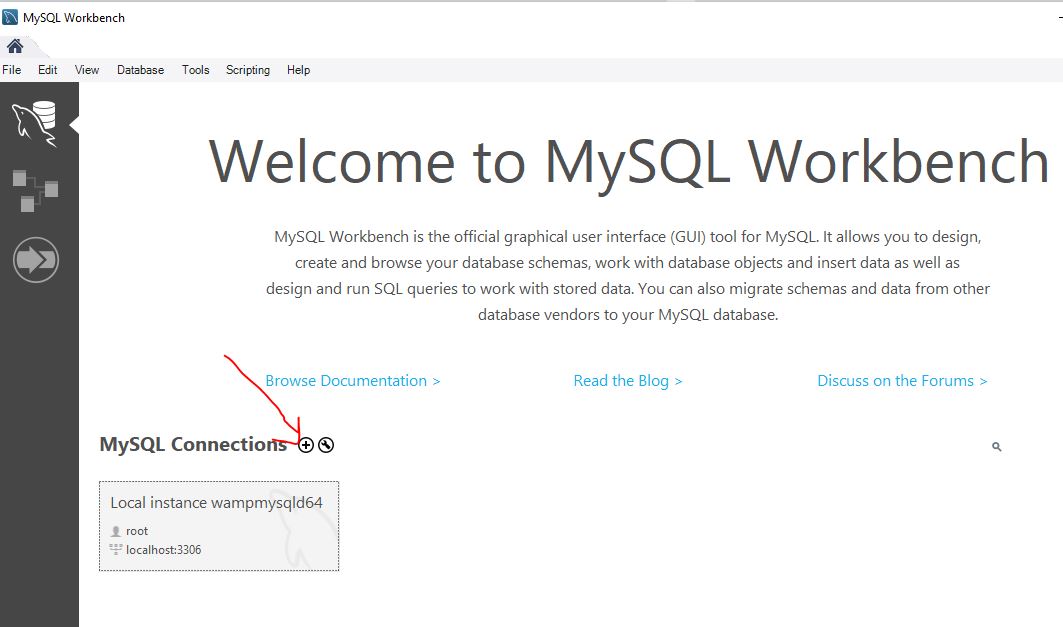Click 'localhost:3306' text in connection tile

click(163, 550)
